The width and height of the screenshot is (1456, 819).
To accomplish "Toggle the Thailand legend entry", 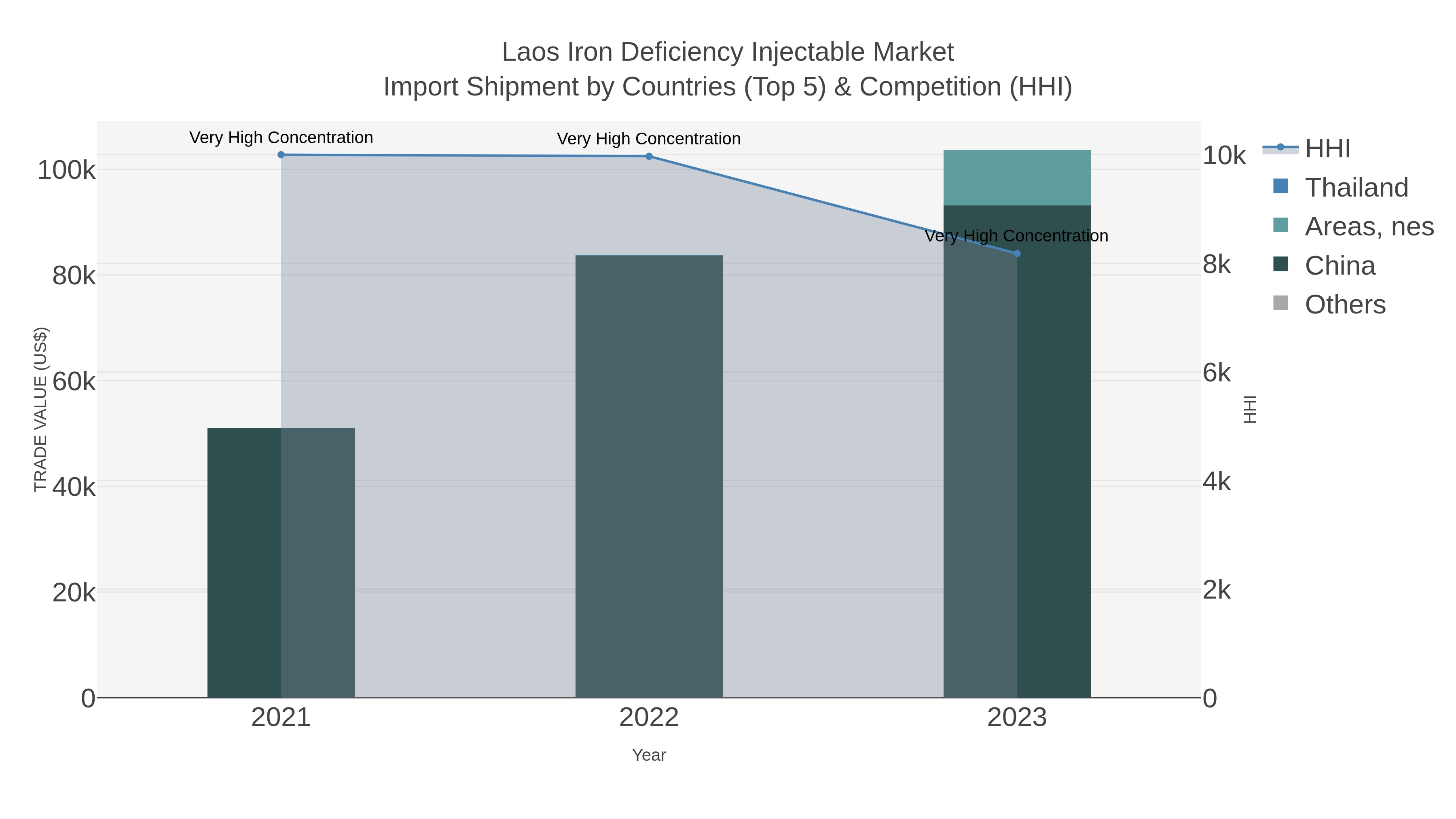I will tap(1341, 188).
